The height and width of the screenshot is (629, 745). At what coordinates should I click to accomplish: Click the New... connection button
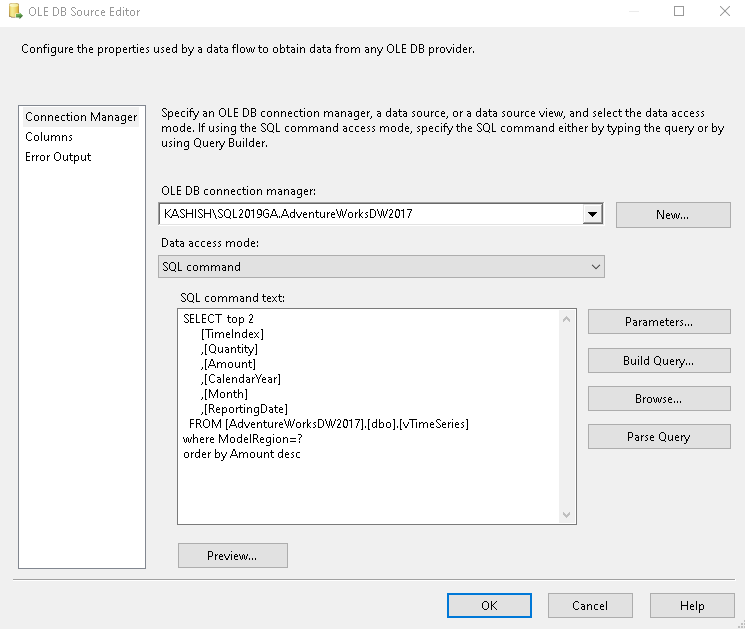point(673,215)
